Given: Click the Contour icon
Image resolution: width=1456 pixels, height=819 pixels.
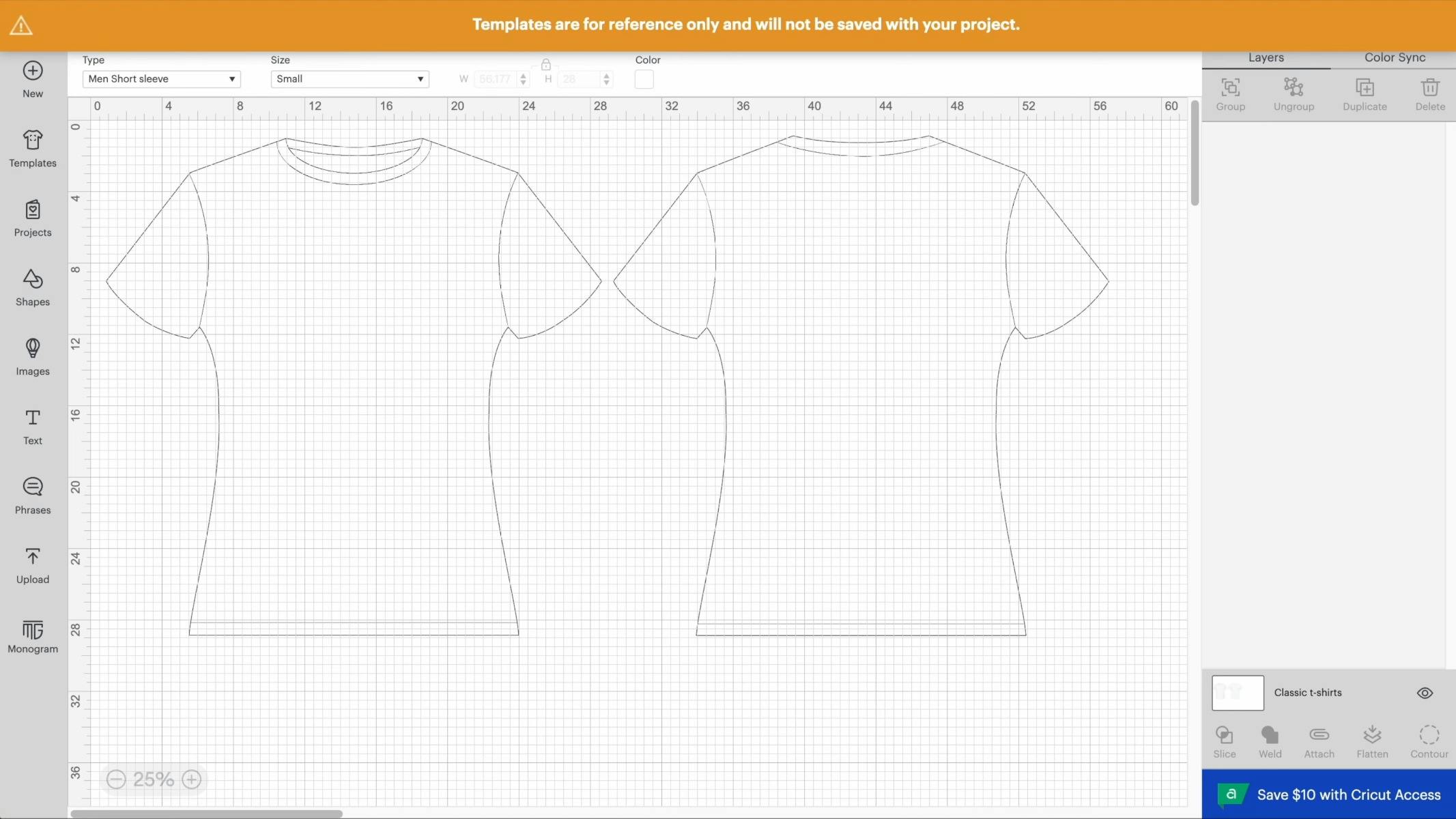Looking at the screenshot, I should (x=1428, y=740).
